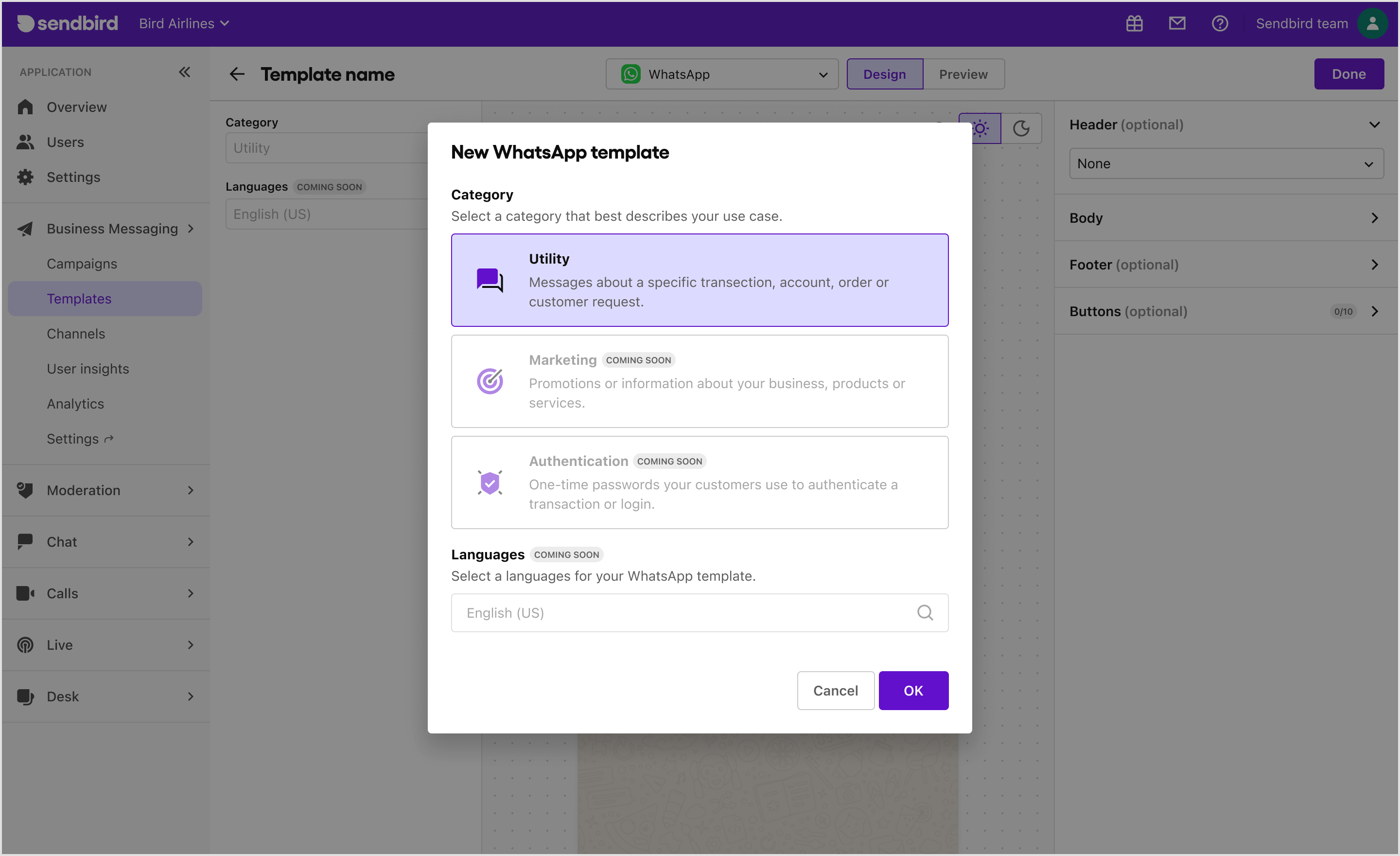This screenshot has width=1400, height=856.
Task: Switch to the Preview tab
Action: coord(963,74)
